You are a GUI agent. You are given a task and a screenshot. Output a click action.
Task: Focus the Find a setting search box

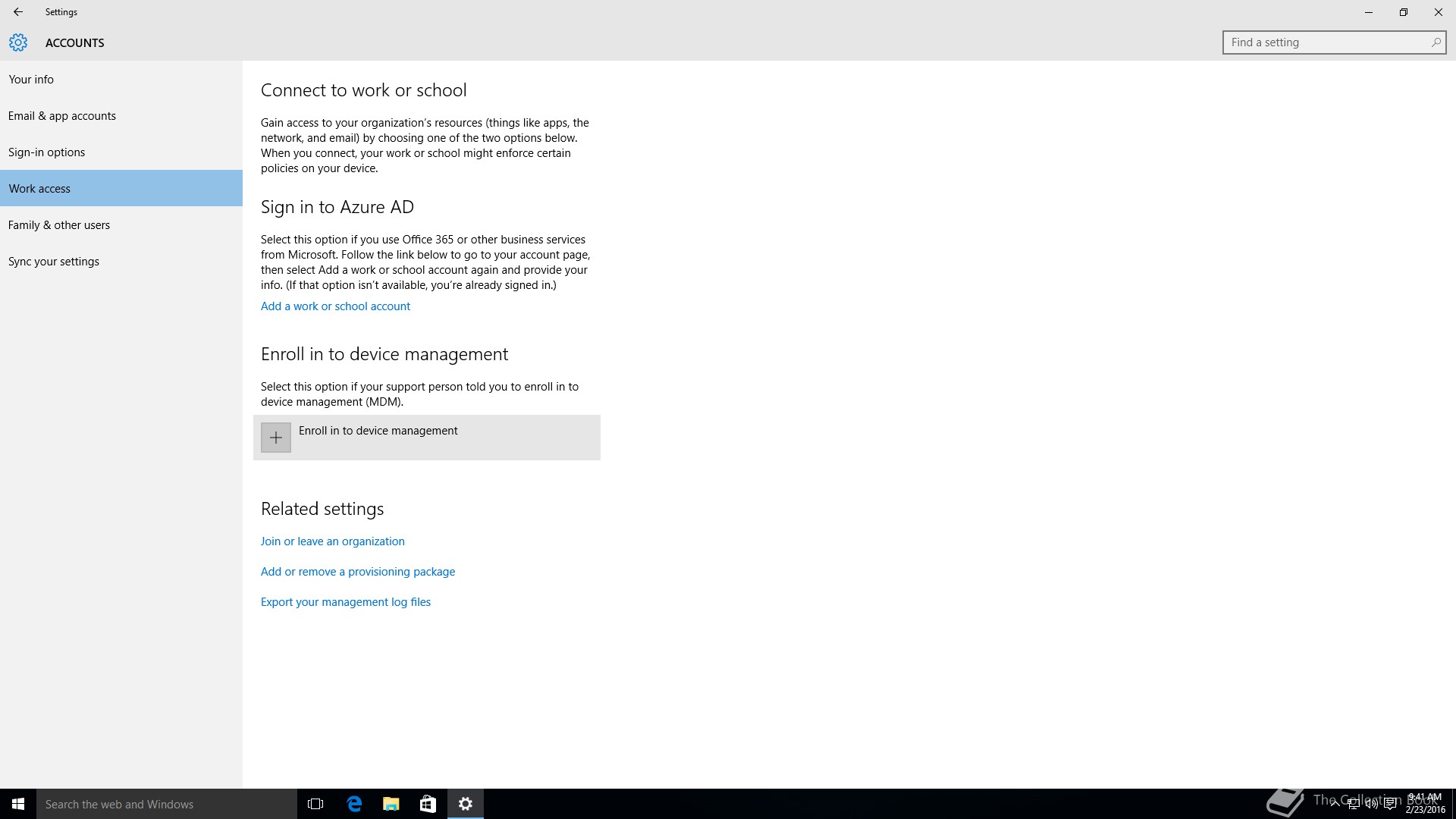1335,42
